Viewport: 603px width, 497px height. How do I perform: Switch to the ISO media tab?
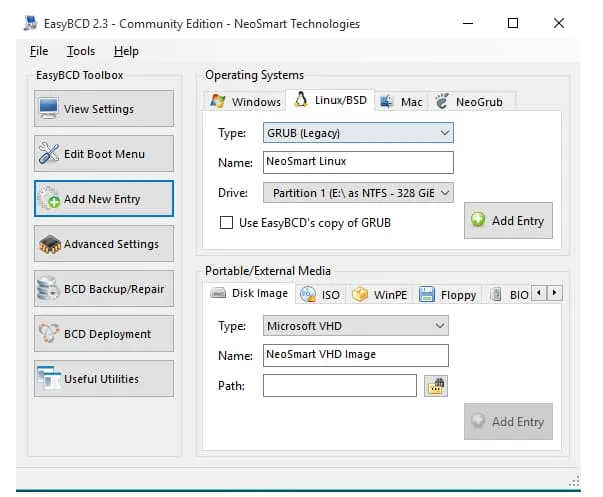pyautogui.click(x=320, y=295)
